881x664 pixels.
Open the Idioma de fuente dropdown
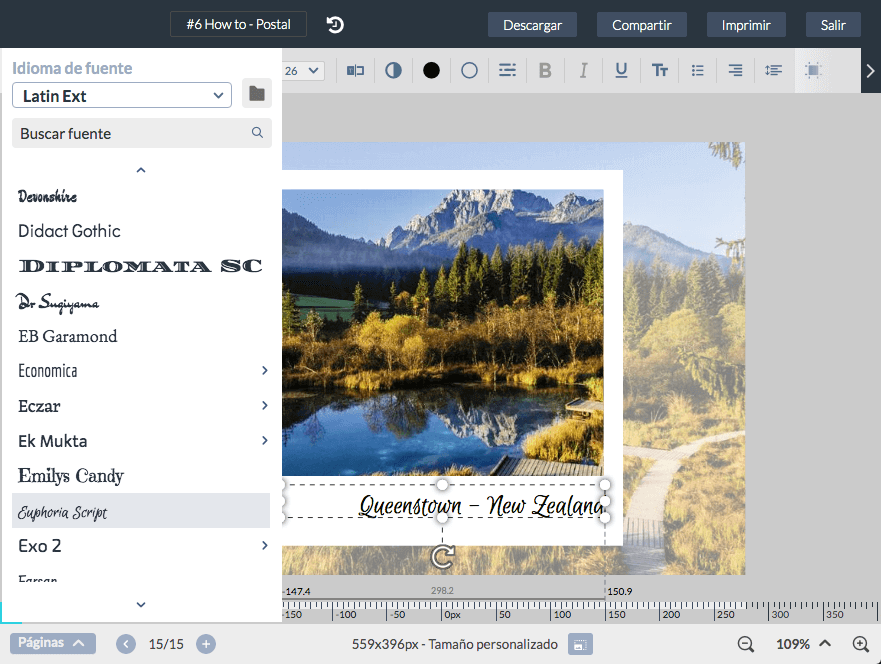pos(121,94)
